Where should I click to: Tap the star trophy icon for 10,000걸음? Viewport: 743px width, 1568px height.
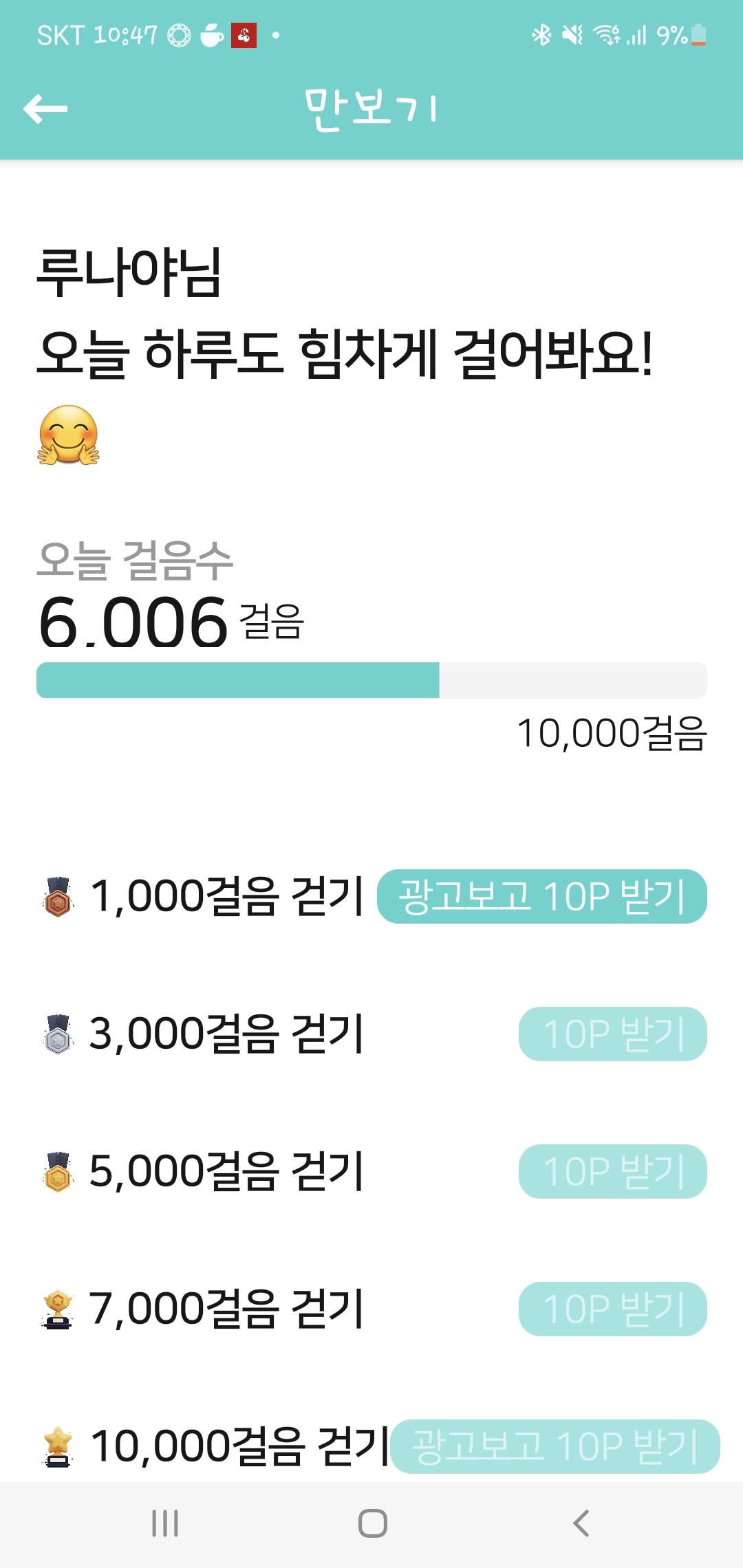(58, 1446)
